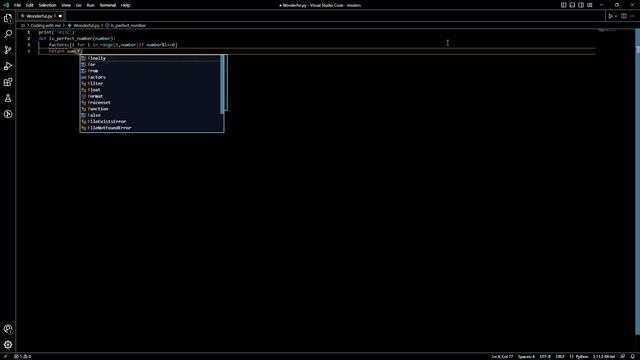Choose 'filter' autocomplete suggestion
The height and width of the screenshot is (360, 640).
(x=150, y=84)
